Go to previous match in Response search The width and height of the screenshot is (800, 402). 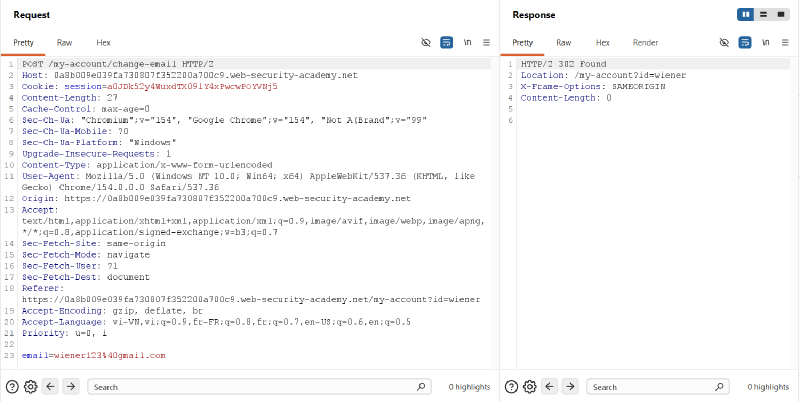549,387
